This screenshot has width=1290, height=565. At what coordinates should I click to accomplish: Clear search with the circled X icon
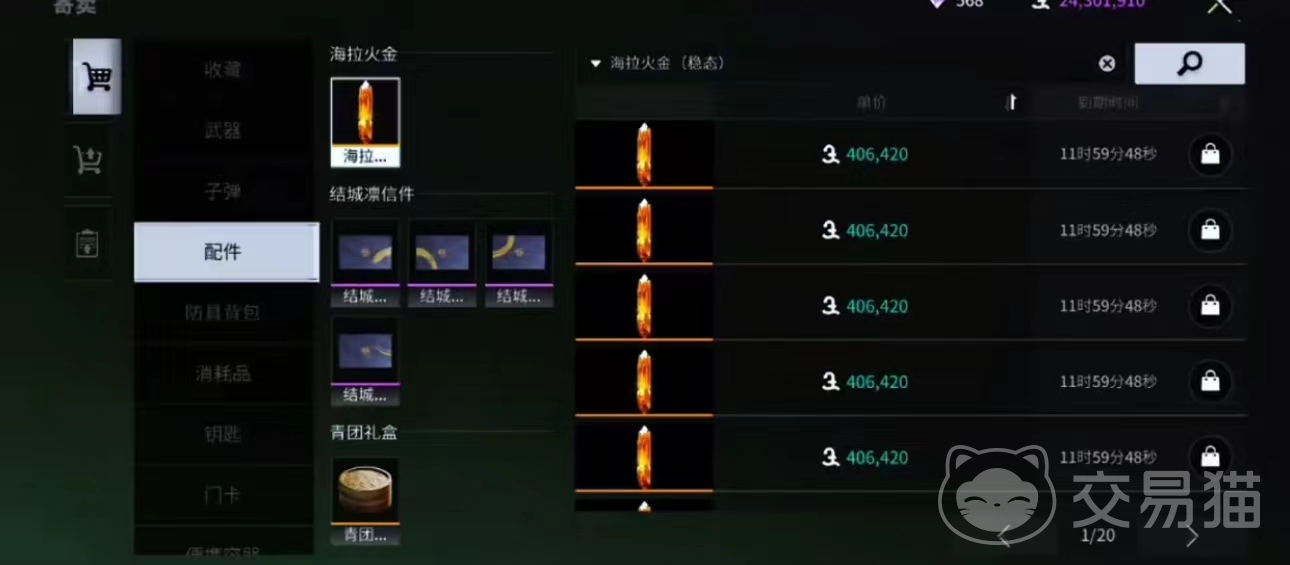click(x=1107, y=64)
